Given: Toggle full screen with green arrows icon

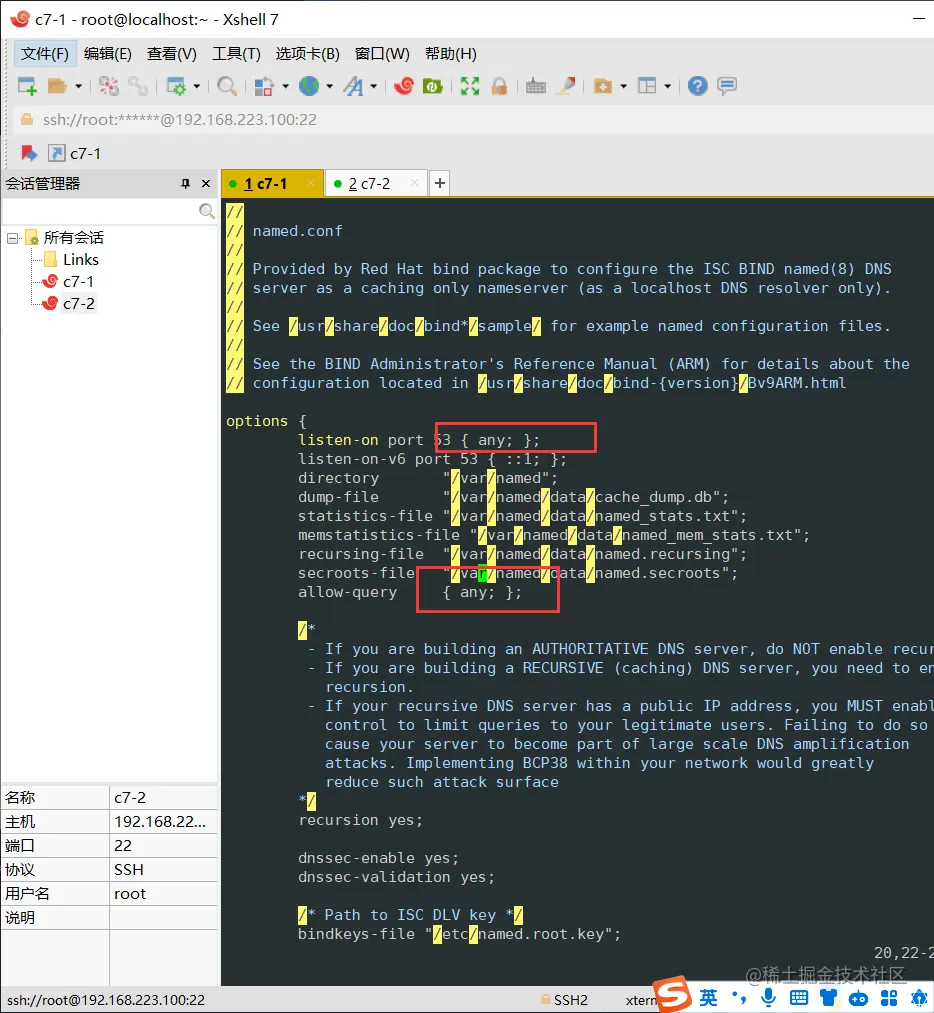Looking at the screenshot, I should click(x=470, y=86).
